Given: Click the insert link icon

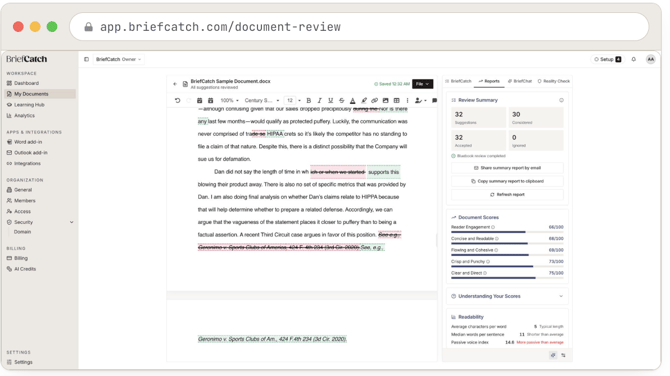Looking at the screenshot, I should click(374, 100).
